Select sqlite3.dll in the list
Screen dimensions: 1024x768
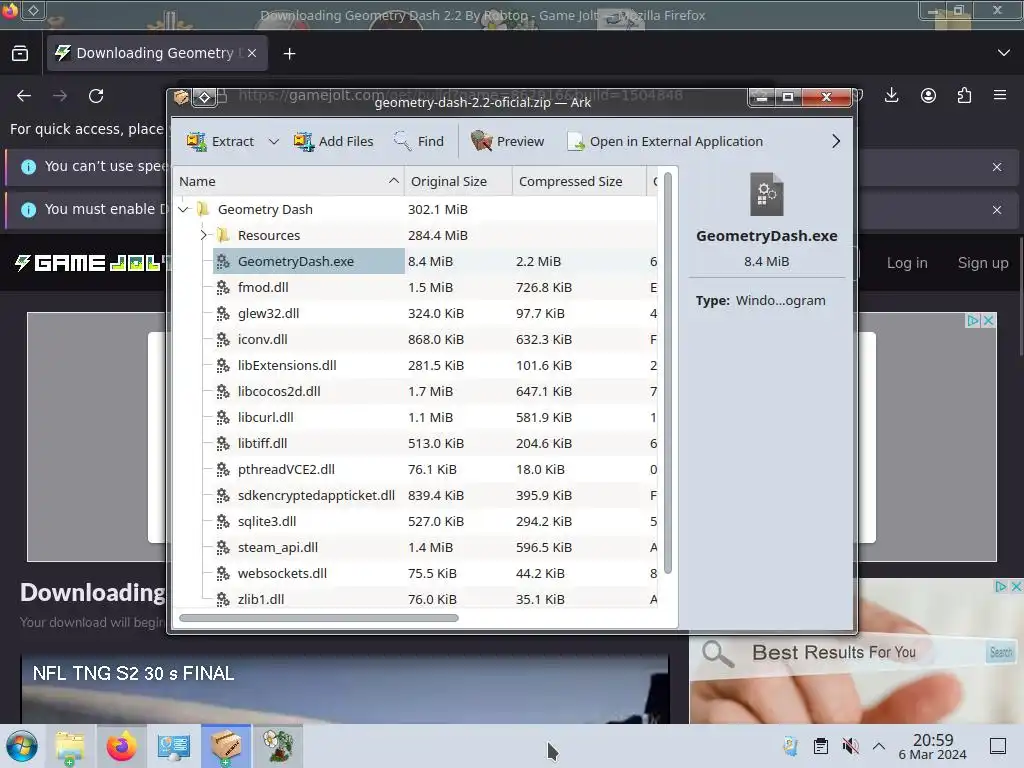pos(267,522)
